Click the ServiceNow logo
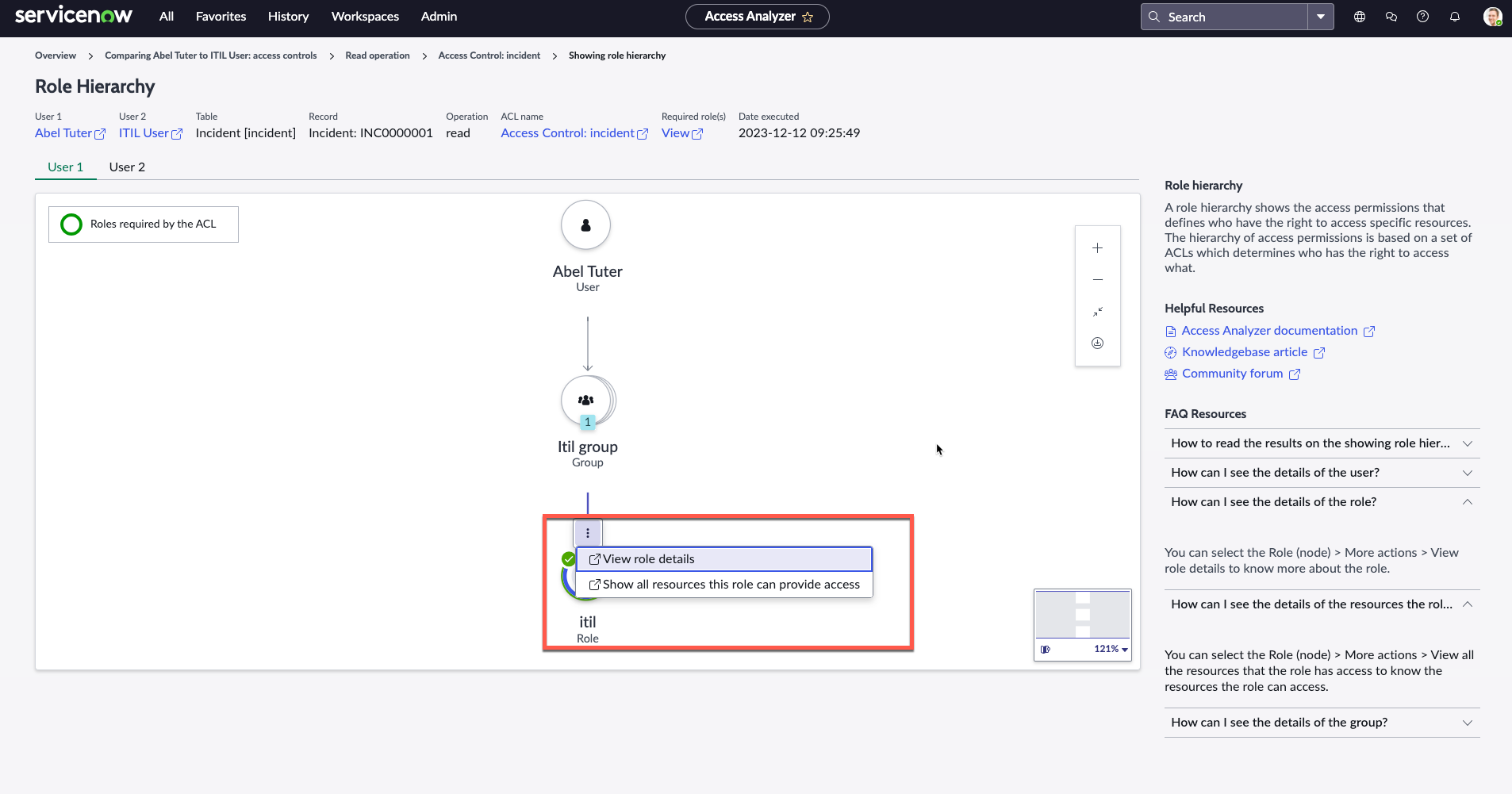 click(x=74, y=16)
